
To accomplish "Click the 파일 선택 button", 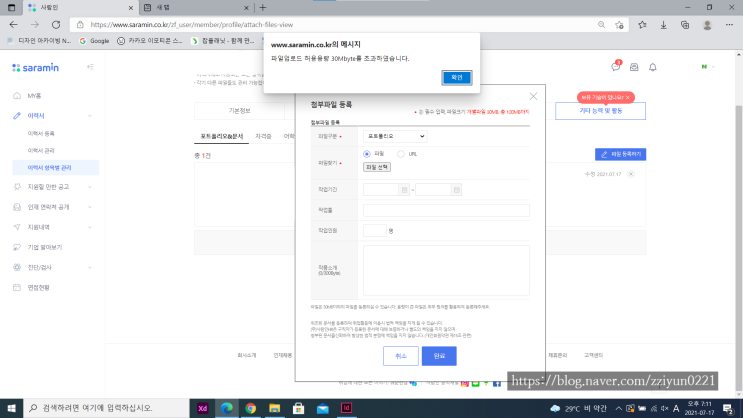I will pyautogui.click(x=377, y=167).
